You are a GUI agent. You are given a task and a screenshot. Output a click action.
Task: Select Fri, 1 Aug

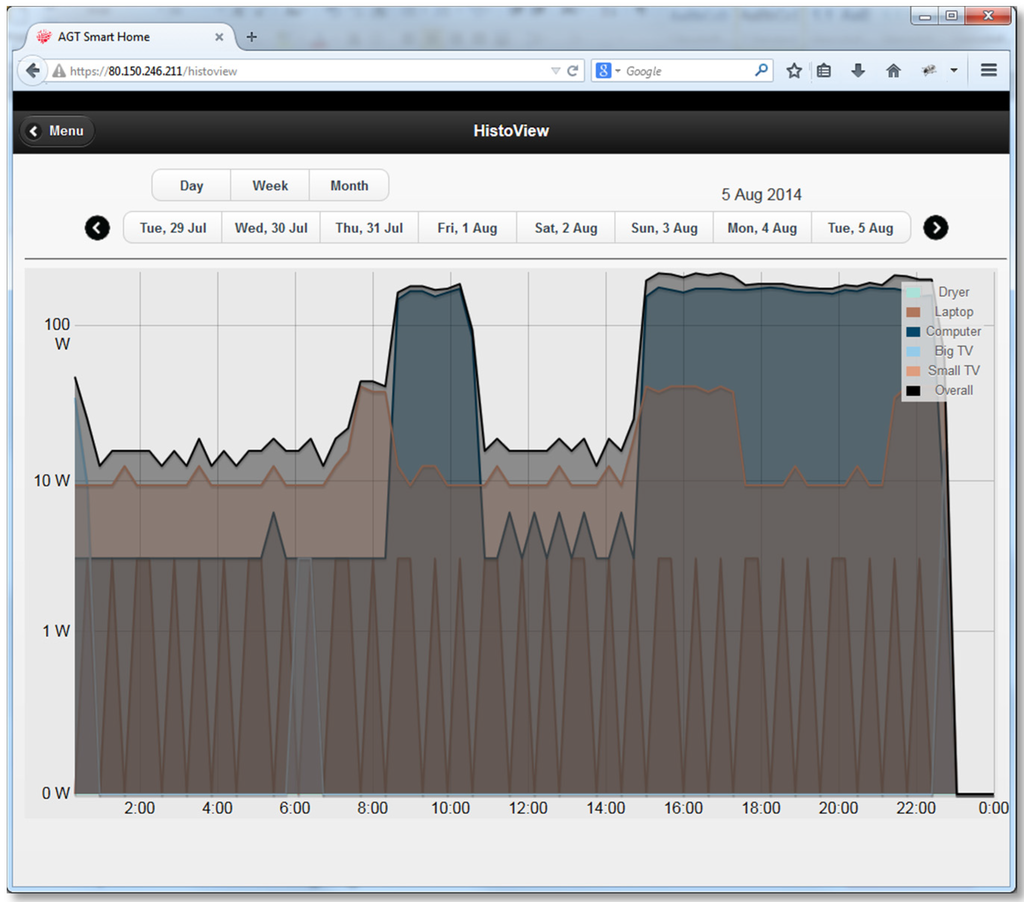pyautogui.click(x=468, y=228)
